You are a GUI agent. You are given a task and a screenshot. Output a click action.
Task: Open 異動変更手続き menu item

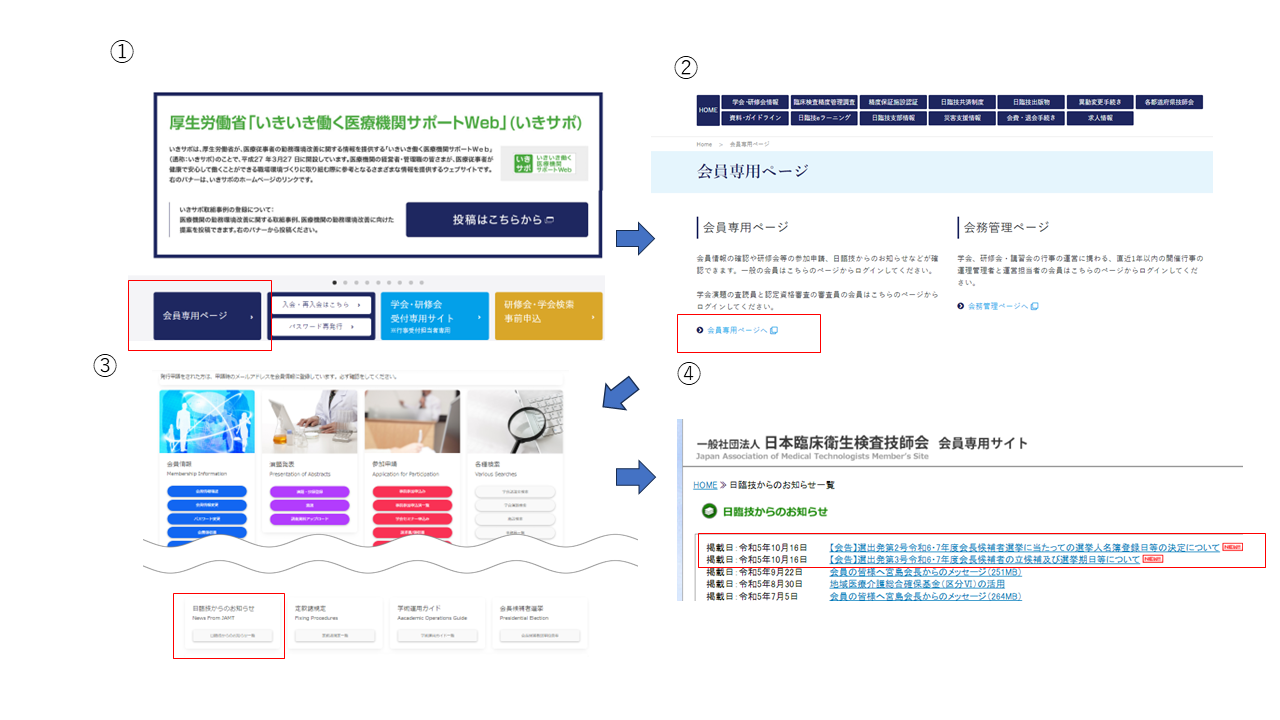click(x=1099, y=102)
